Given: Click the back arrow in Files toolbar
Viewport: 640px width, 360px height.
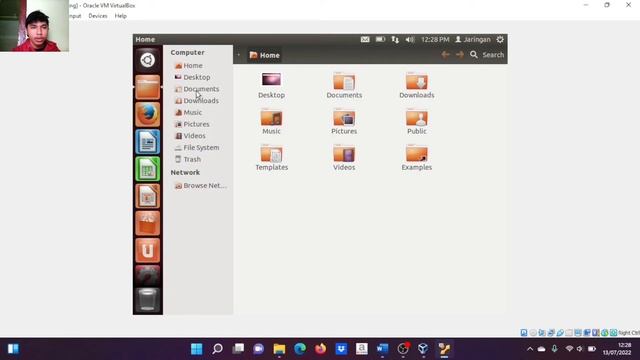Looking at the screenshot, I should coord(445,55).
